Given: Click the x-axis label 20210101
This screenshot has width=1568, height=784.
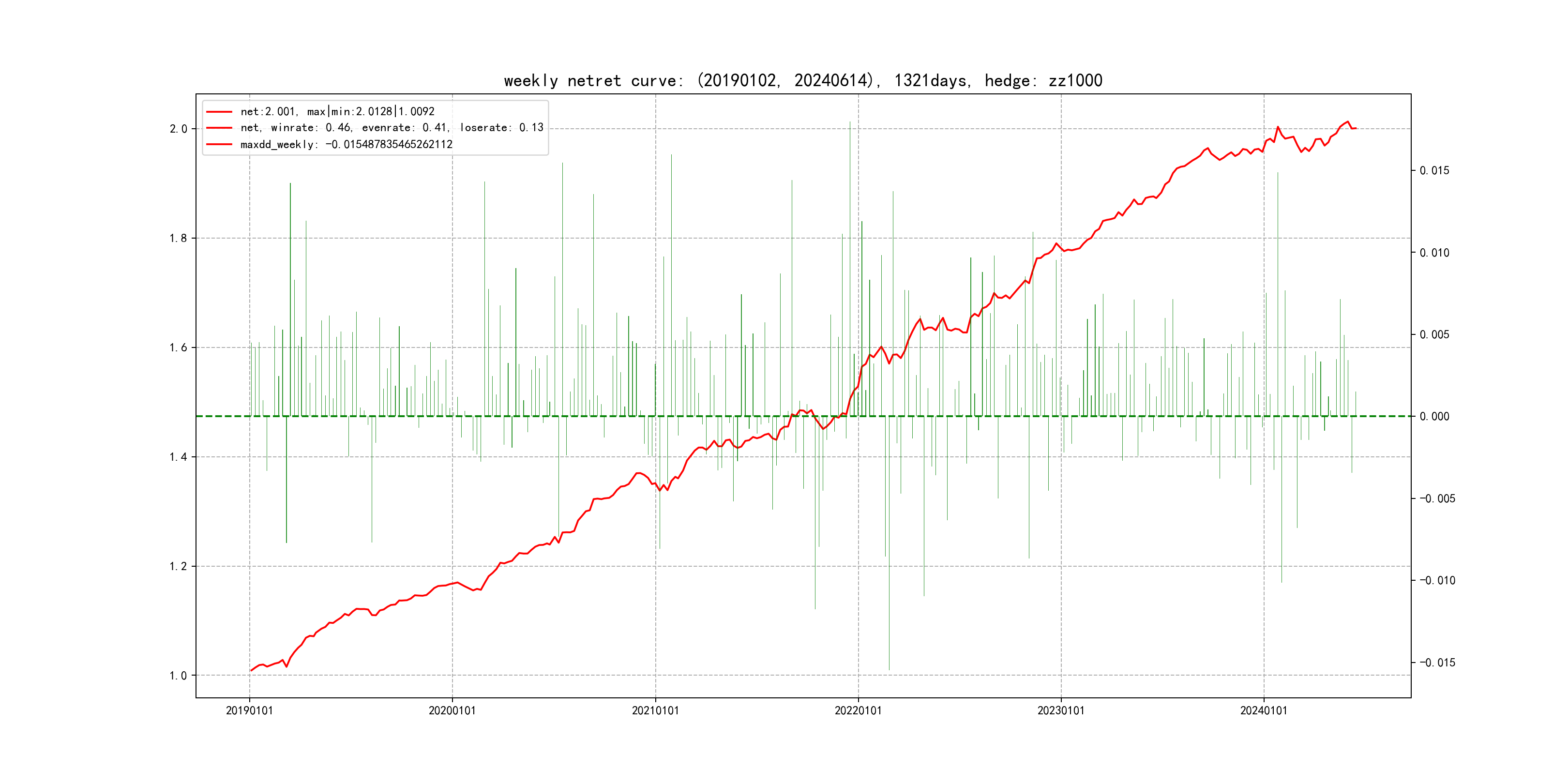Looking at the screenshot, I should point(655,710).
